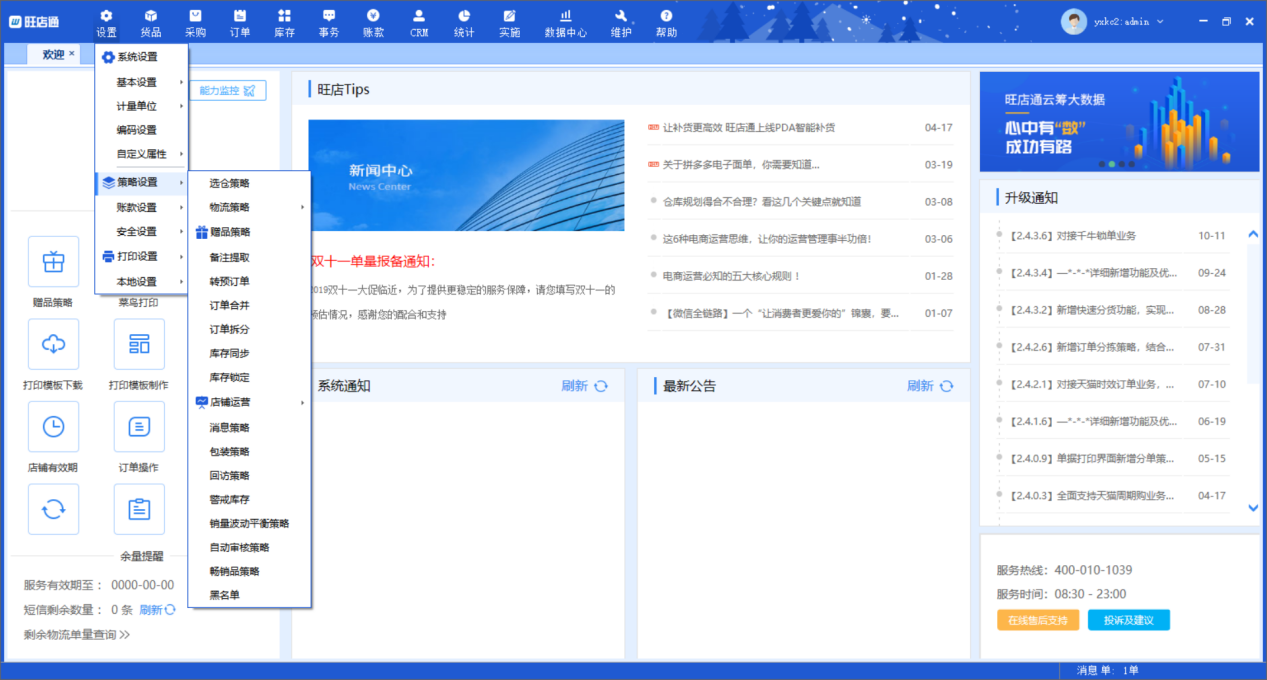
Task: Switch to the 欢迎 tab
Action: click(x=53, y=54)
